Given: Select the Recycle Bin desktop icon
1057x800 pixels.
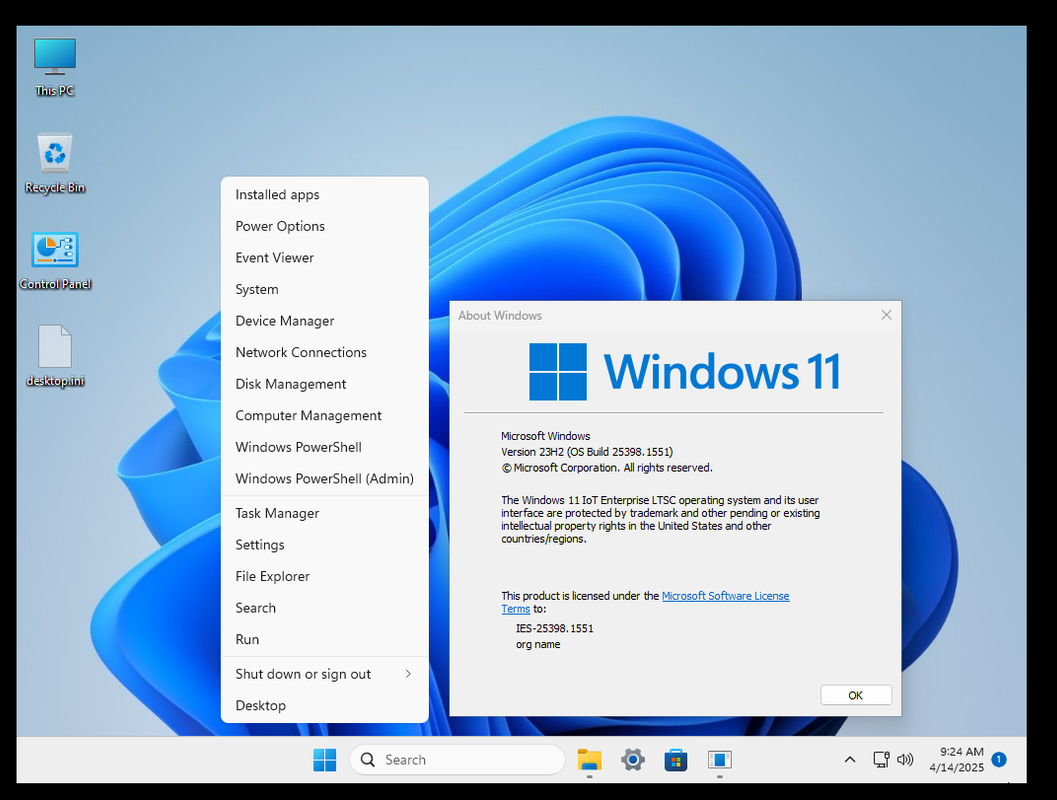Looking at the screenshot, I should click(55, 163).
